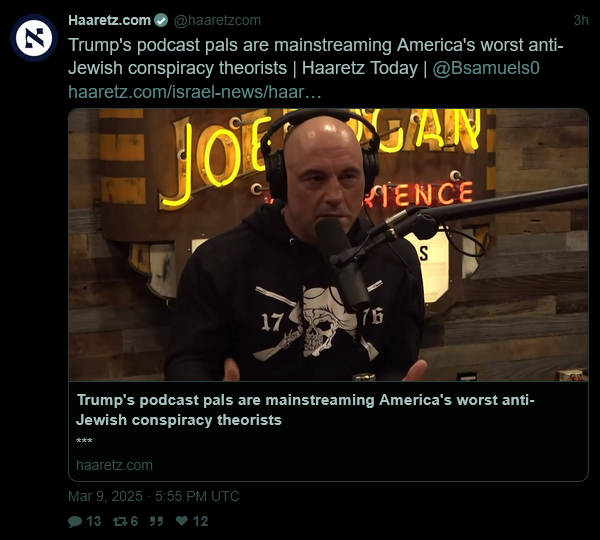Click the card description asterisks
Screen dimensions: 600x540
click(84, 441)
